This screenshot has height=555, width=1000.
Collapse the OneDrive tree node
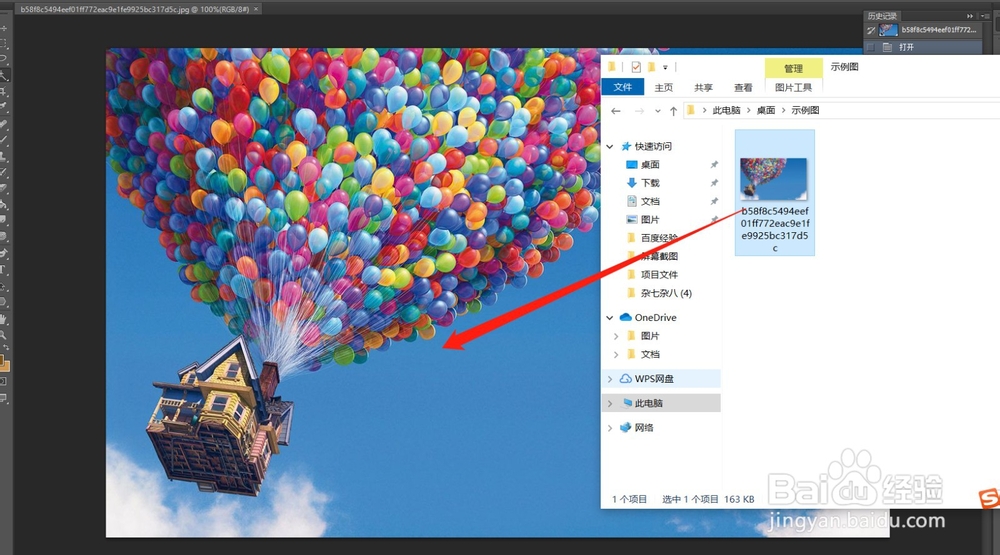(610, 318)
